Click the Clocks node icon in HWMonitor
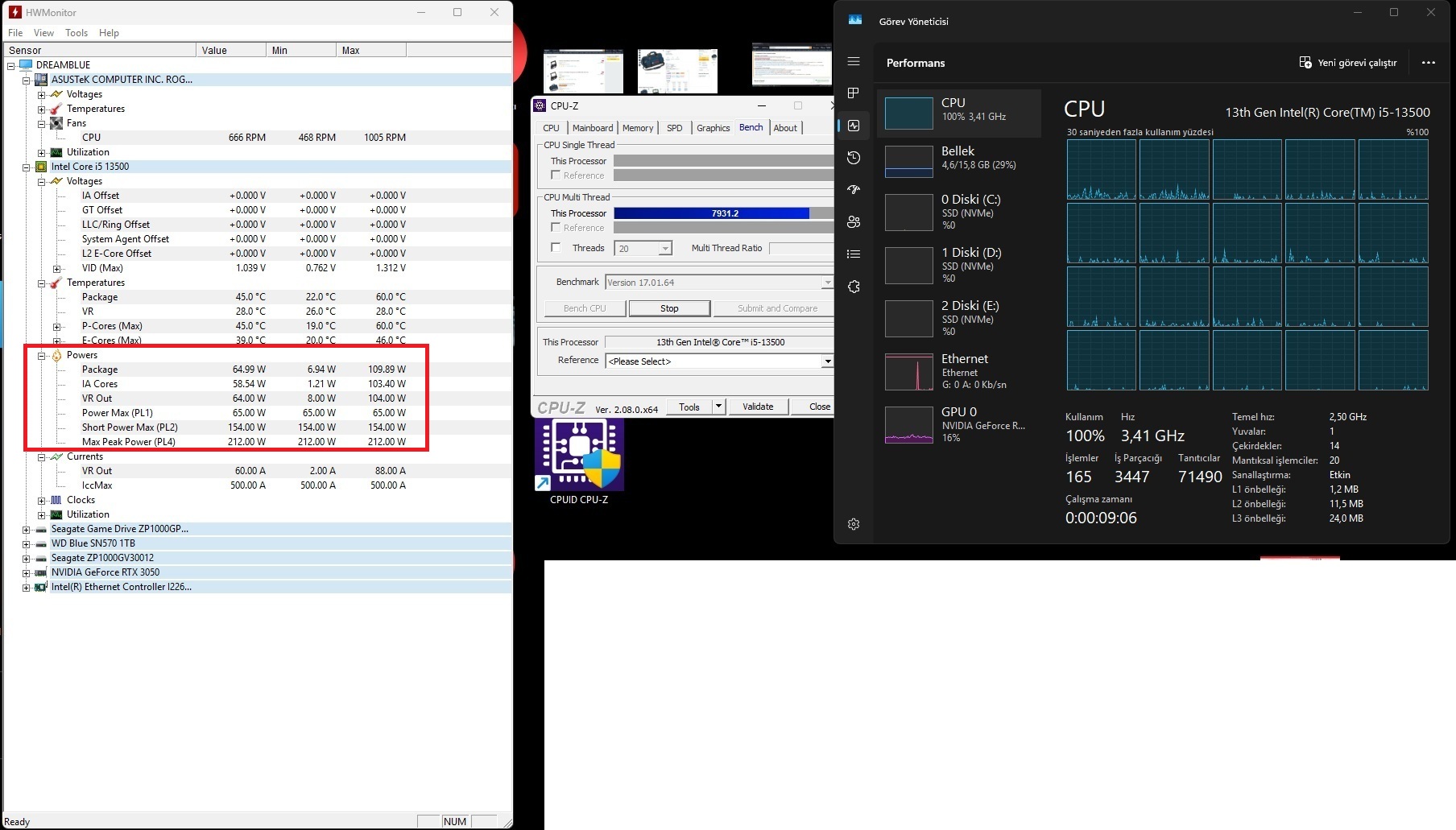Image resolution: width=1456 pixels, height=830 pixels. click(56, 500)
